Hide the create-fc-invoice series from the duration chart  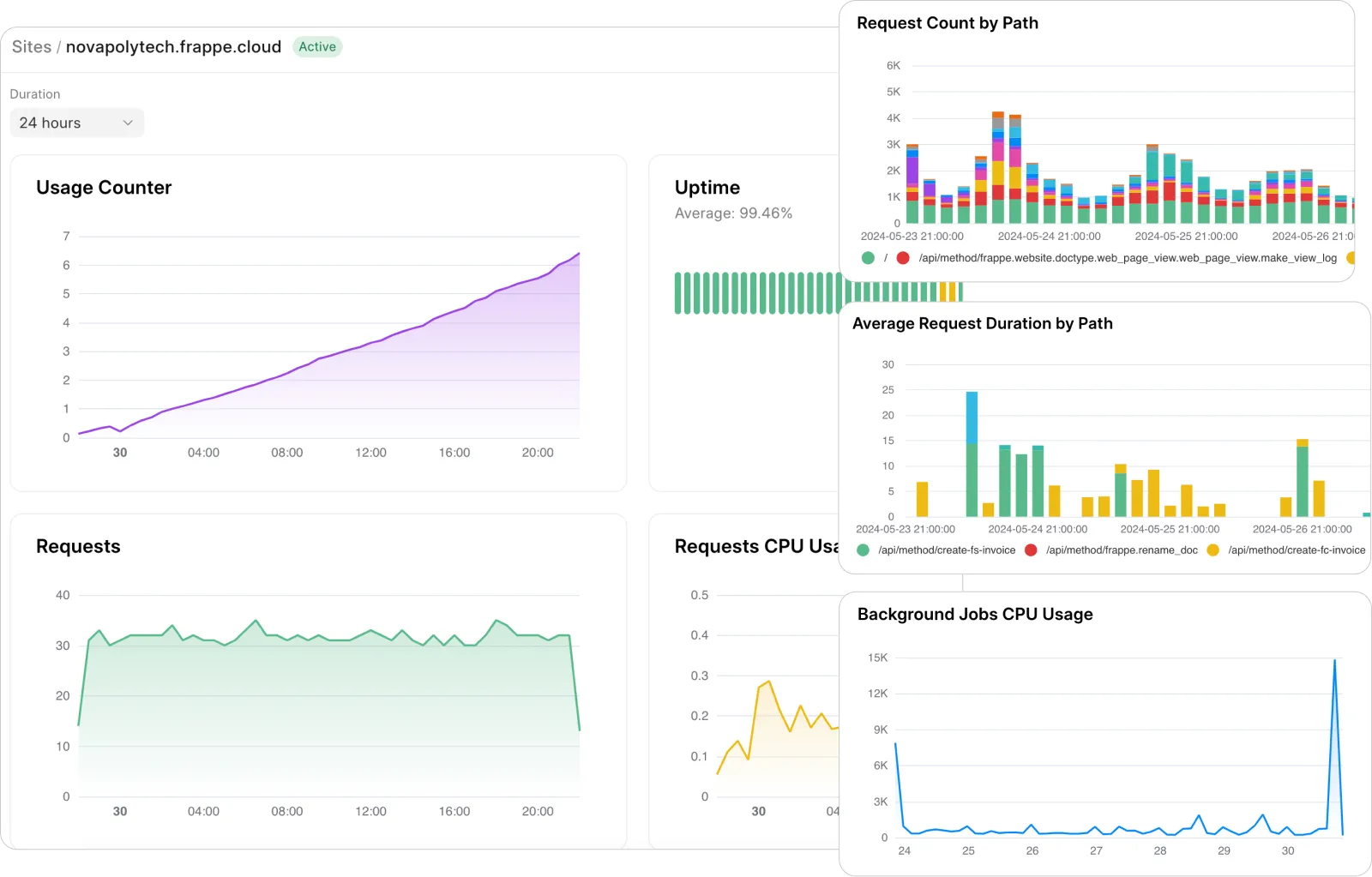[1297, 550]
